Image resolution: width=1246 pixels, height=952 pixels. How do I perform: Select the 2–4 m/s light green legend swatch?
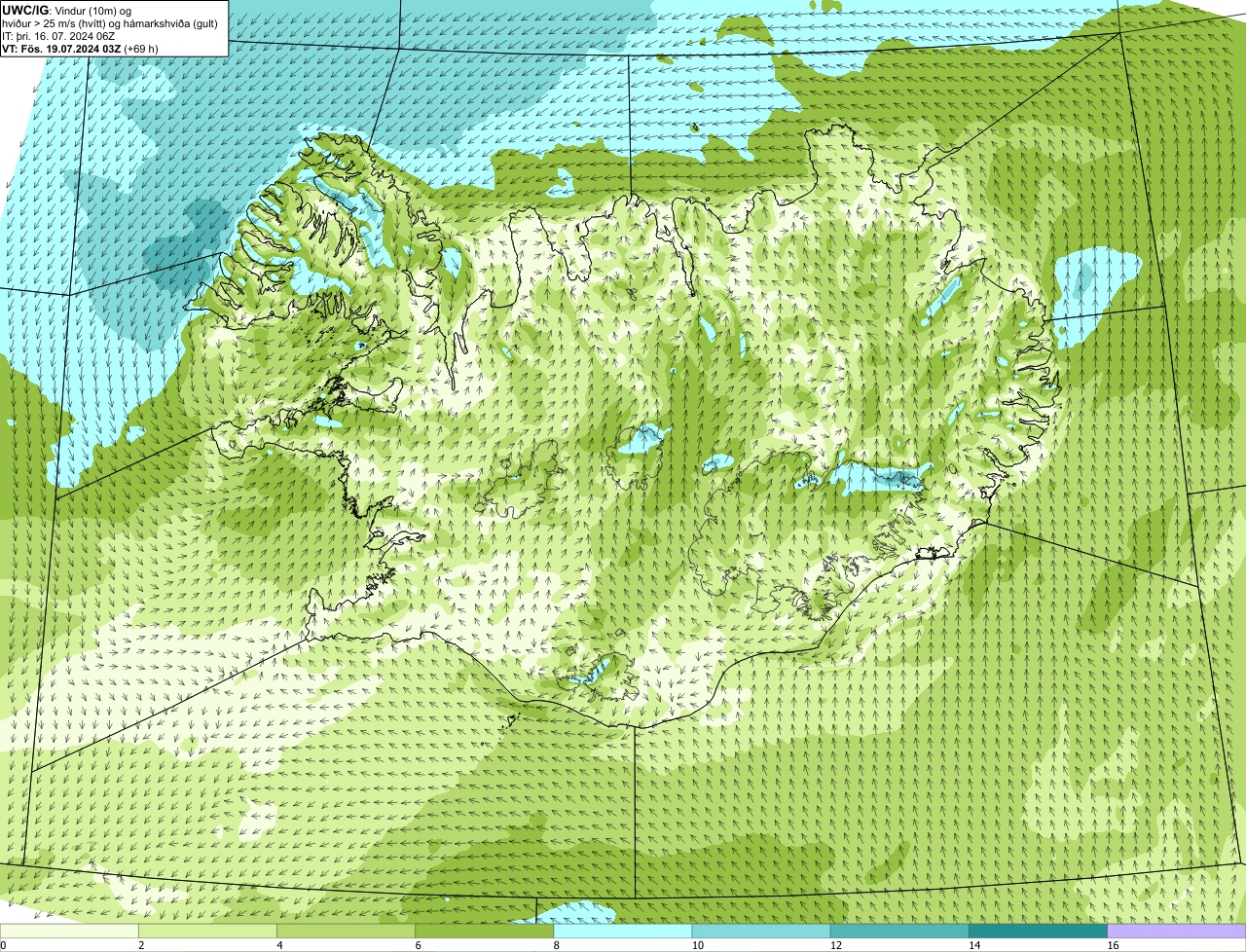tap(207, 931)
